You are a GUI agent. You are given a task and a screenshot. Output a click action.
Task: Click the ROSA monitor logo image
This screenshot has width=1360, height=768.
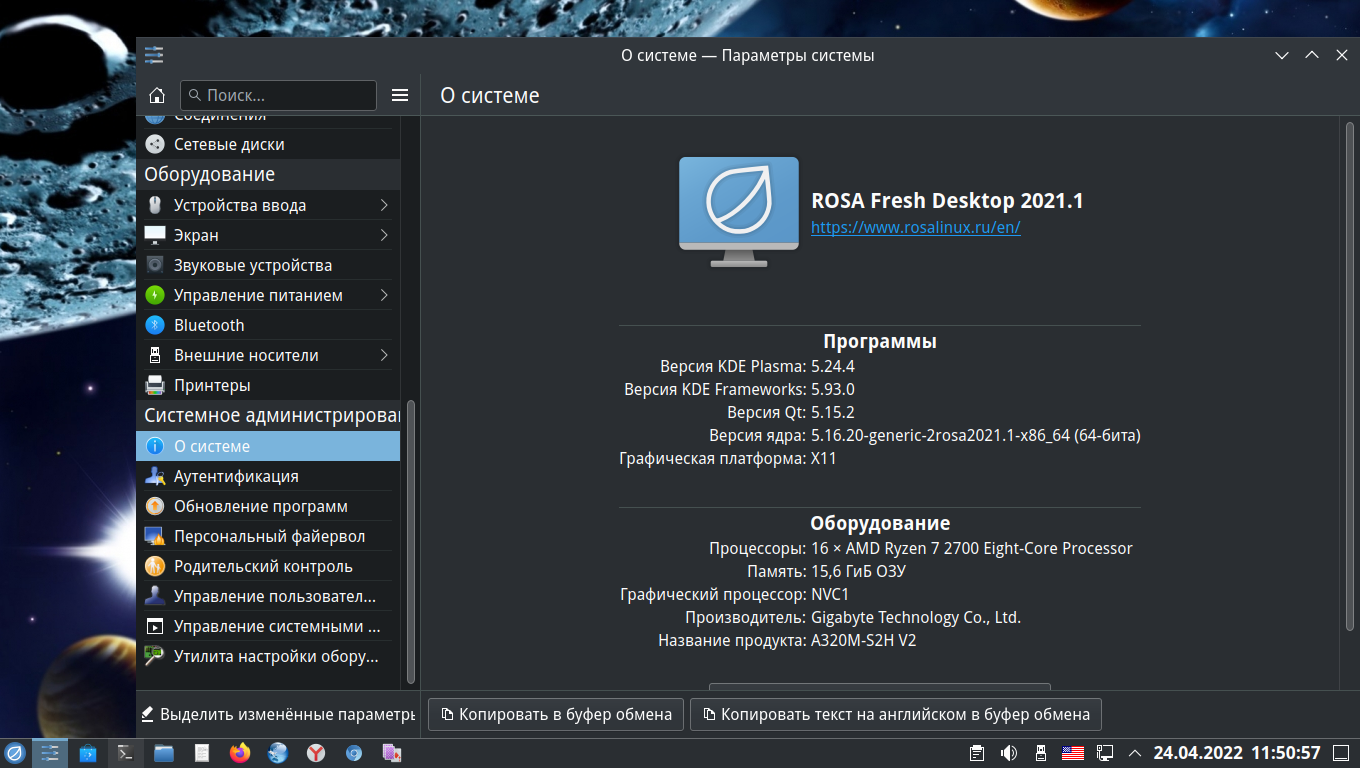point(739,211)
